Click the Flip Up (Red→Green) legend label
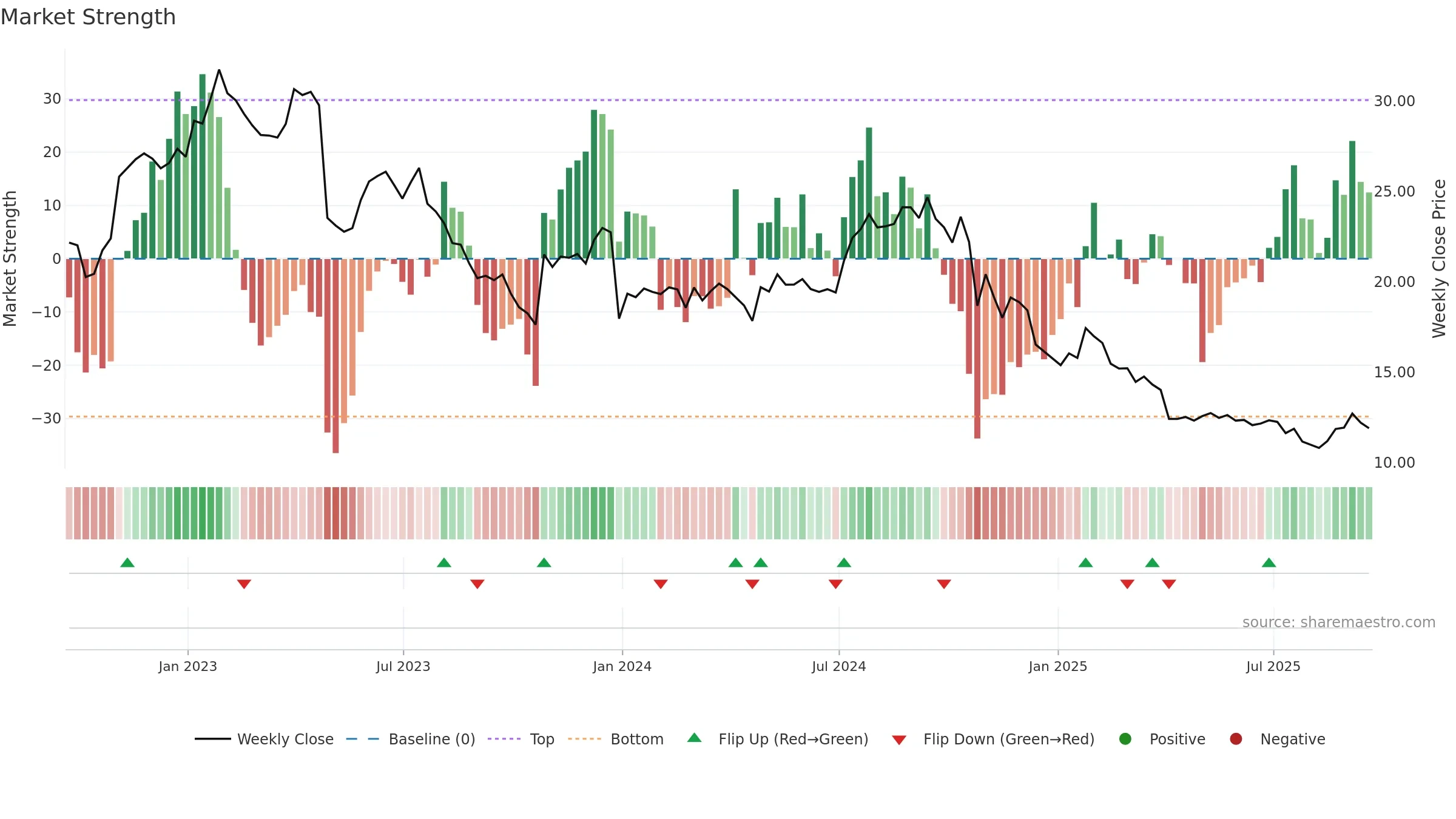 [794, 739]
